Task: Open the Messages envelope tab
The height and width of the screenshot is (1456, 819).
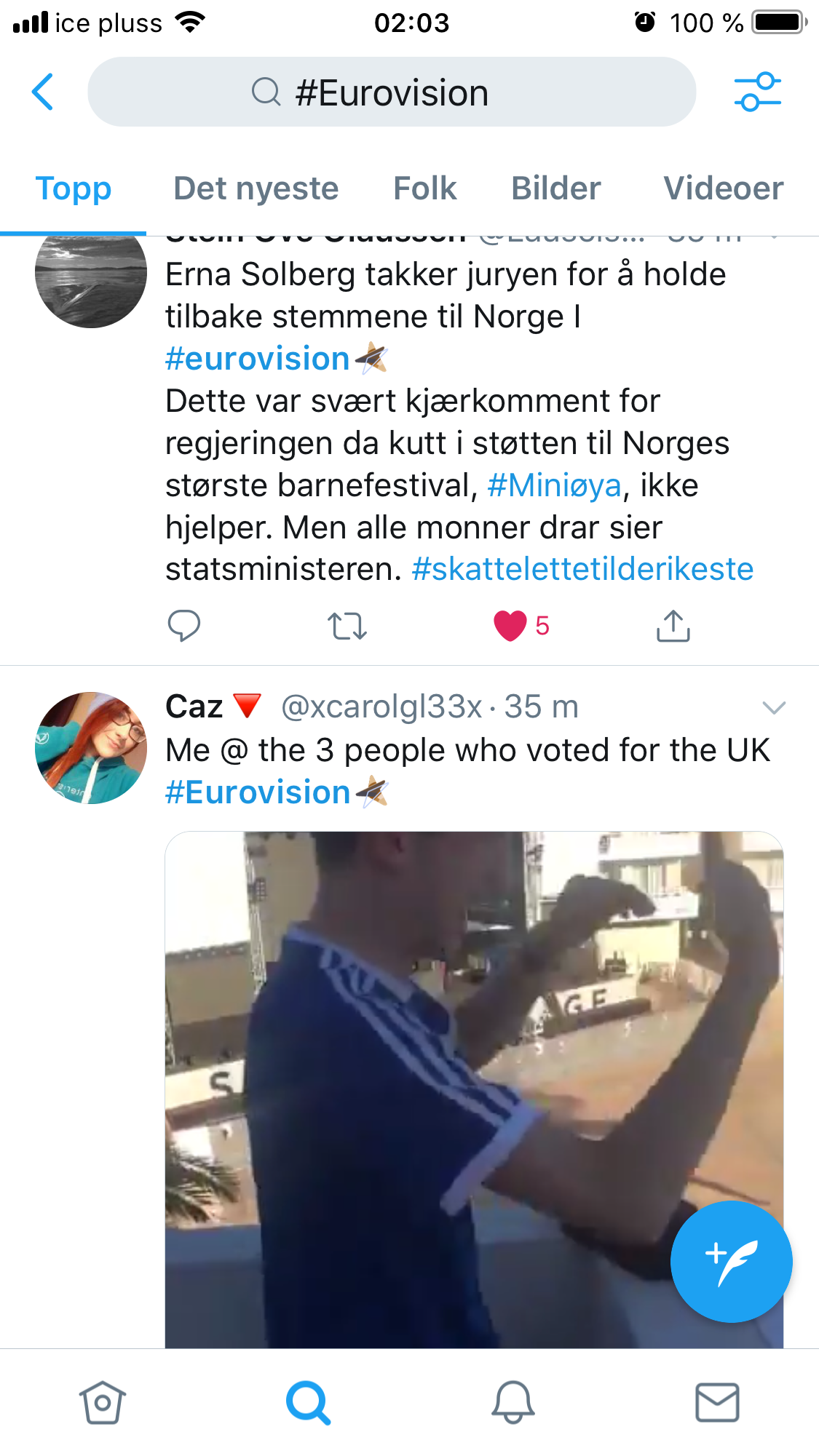Action: coord(717,1402)
